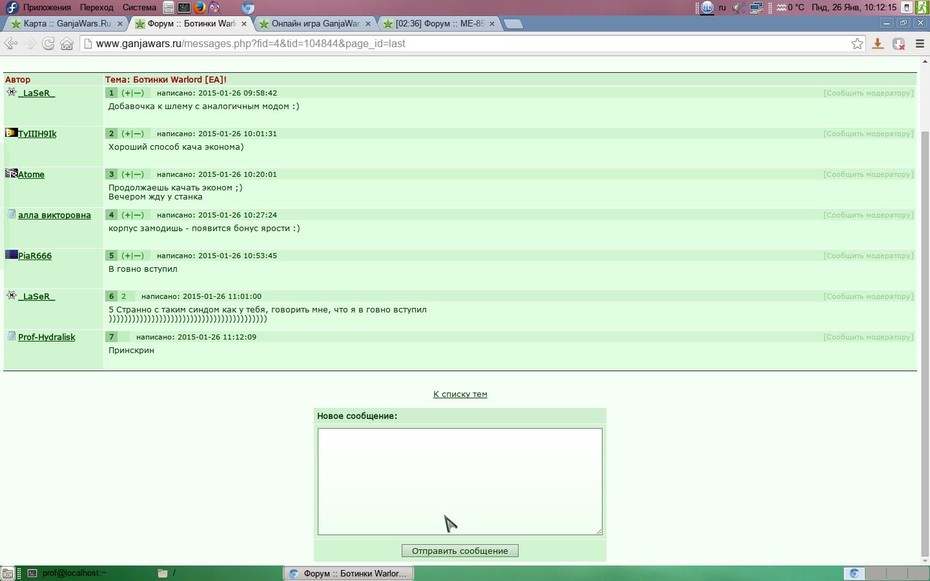Open a new browser tab

tap(513, 24)
